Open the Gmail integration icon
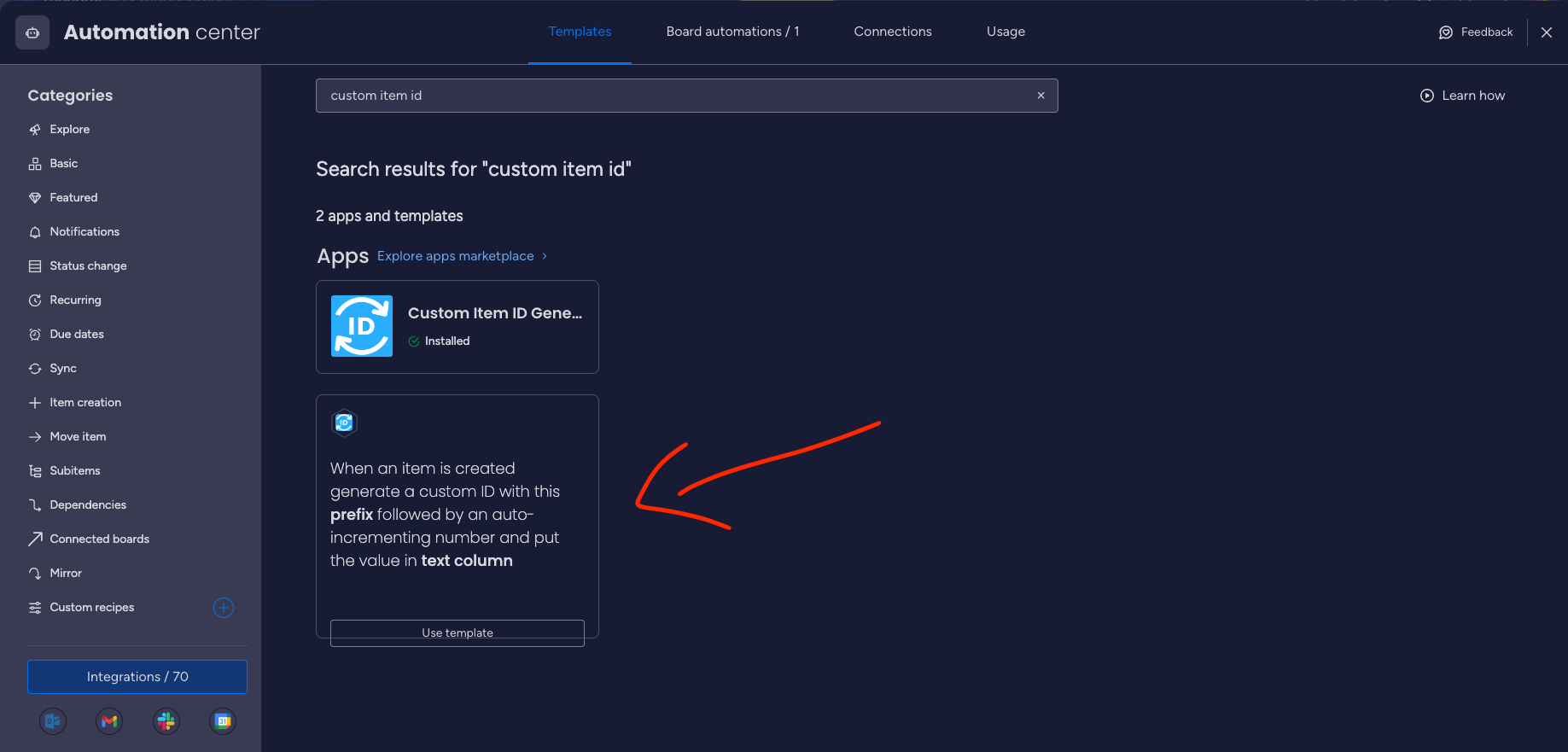This screenshot has width=1568, height=752. (109, 721)
